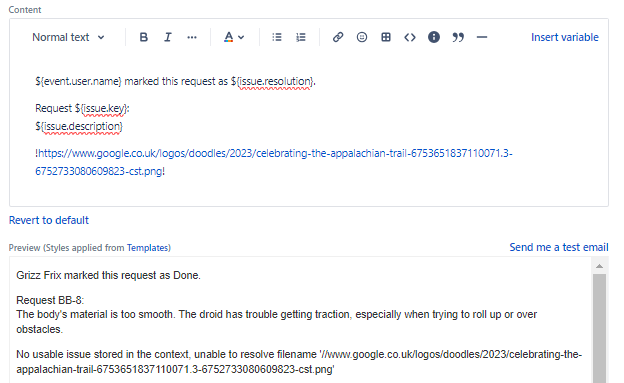Click the 'No usable issue stored' error message
This screenshot has width=624, height=383.
coord(299,362)
